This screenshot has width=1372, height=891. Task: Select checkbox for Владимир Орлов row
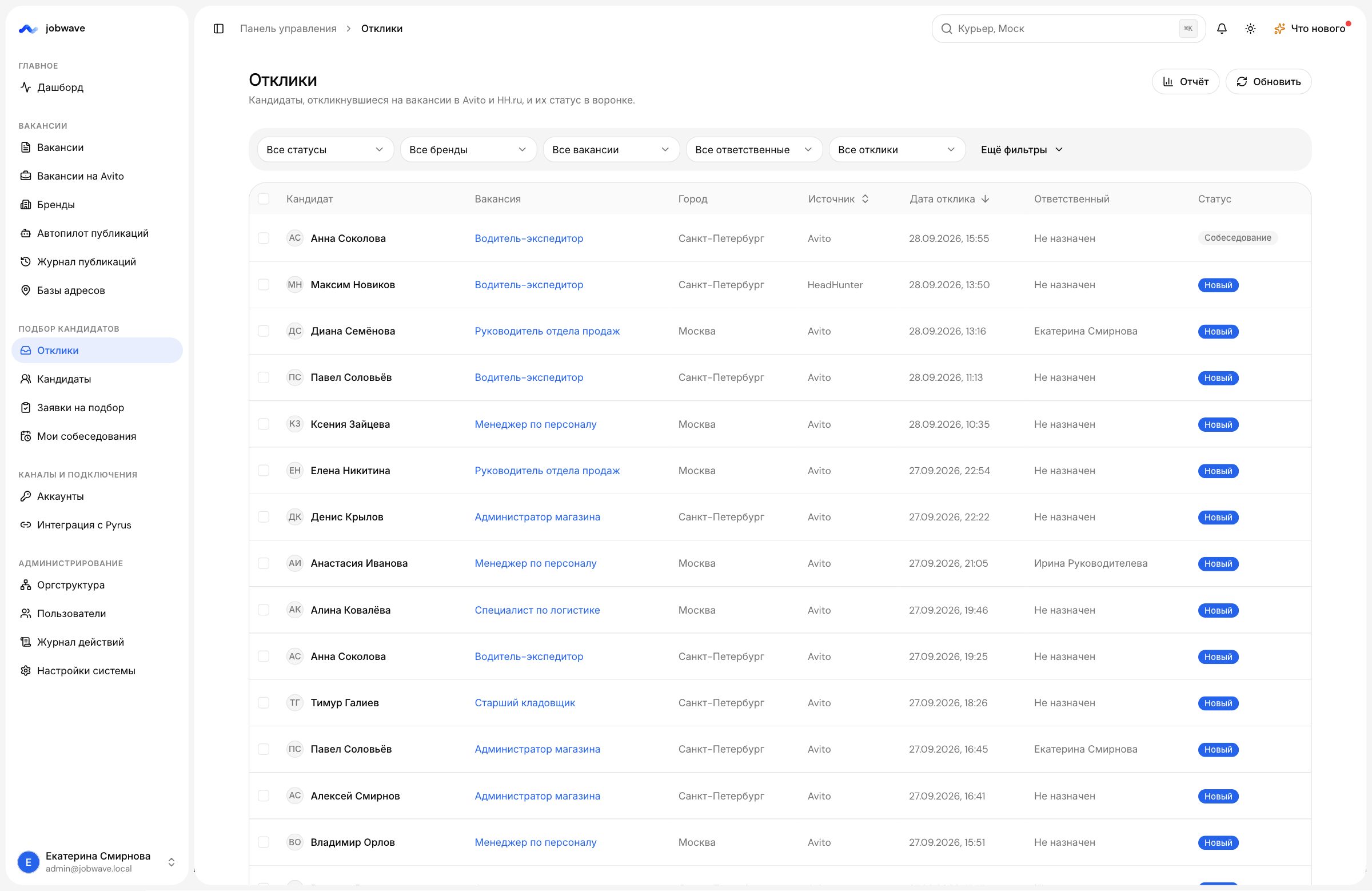coord(264,842)
